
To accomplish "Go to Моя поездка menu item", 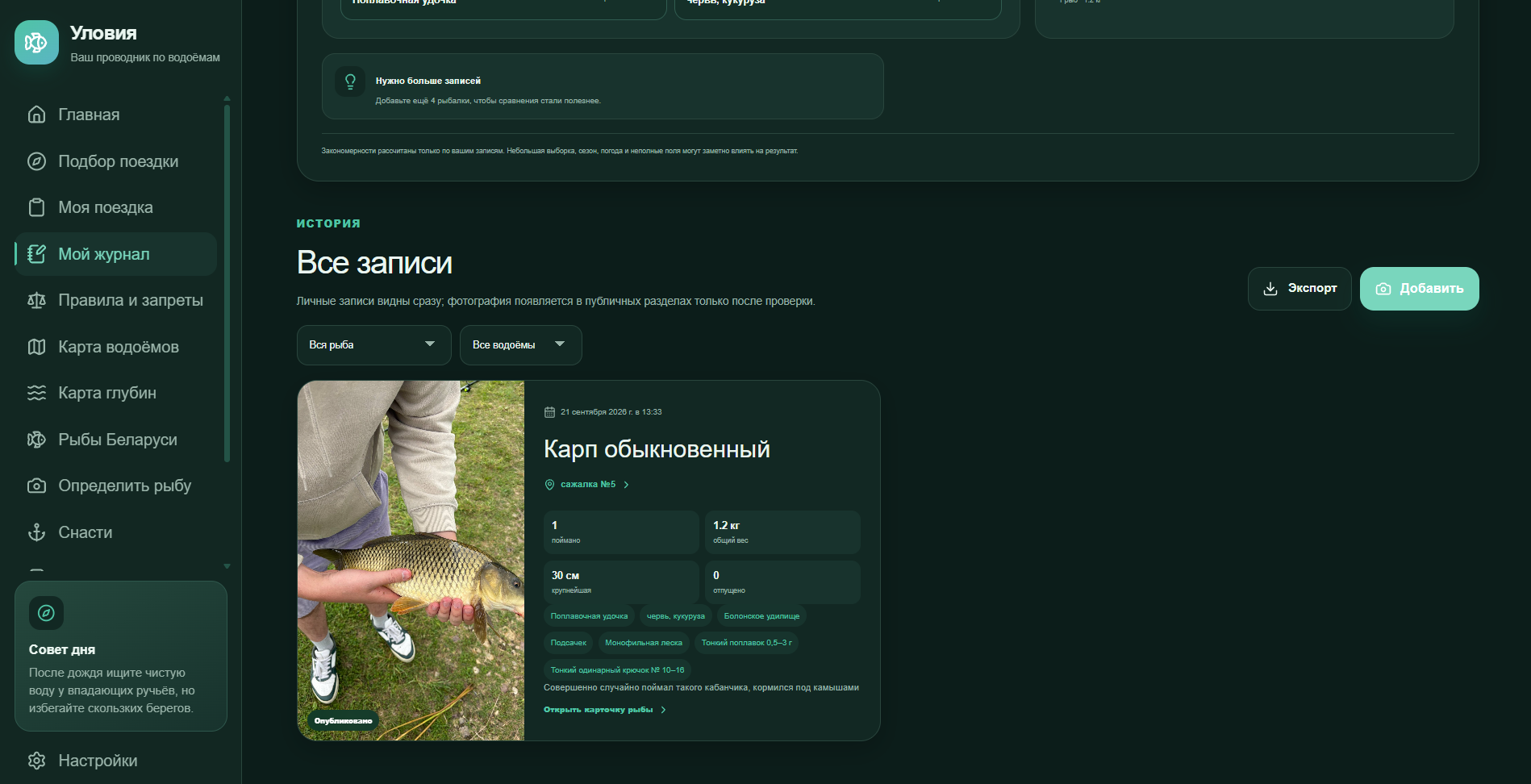I will tap(115, 207).
